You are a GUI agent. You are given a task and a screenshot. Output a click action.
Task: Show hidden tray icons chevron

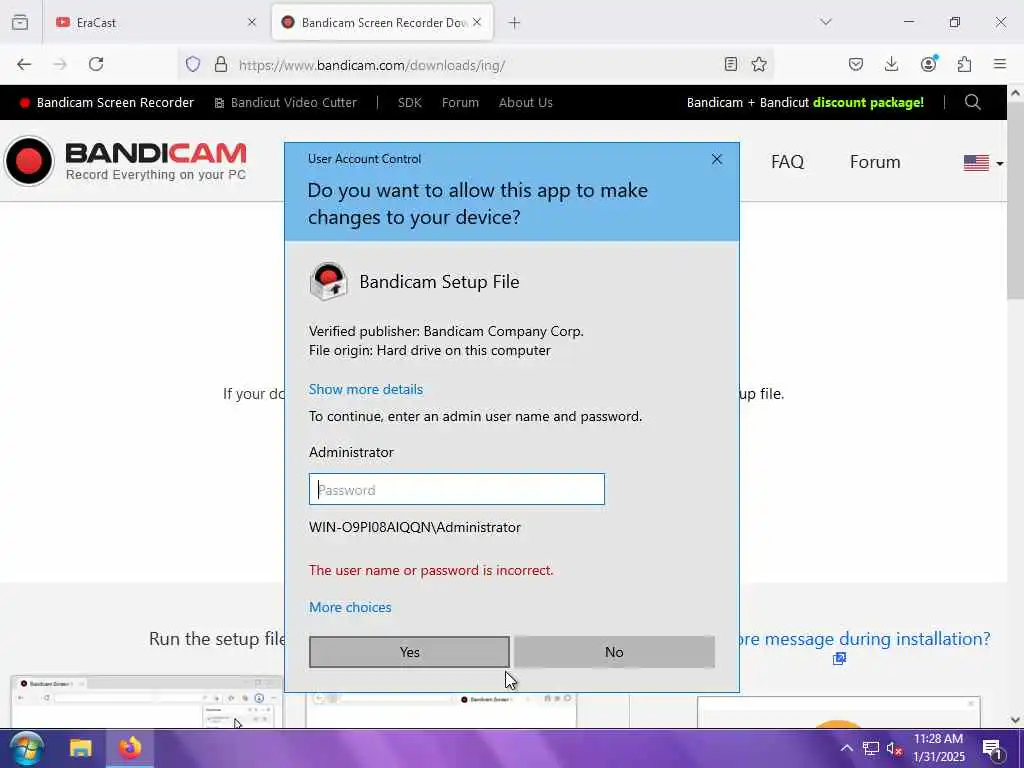(846, 748)
